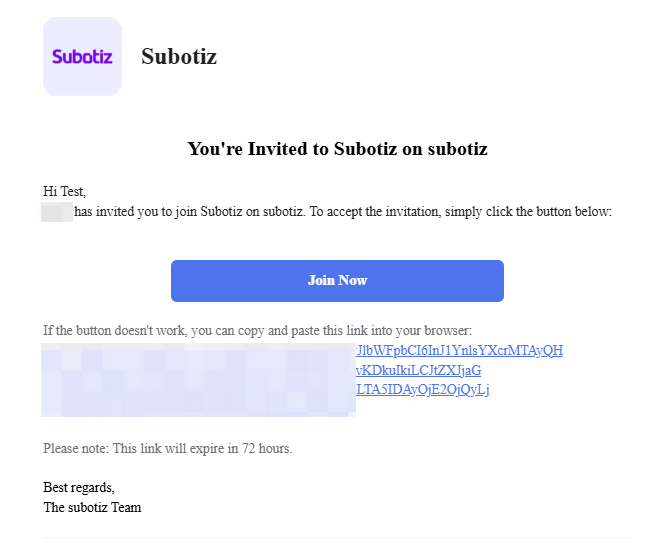Open the link segment starting with yKDkuIkiLCJ
This screenshot has width=666, height=545.
[418, 370]
